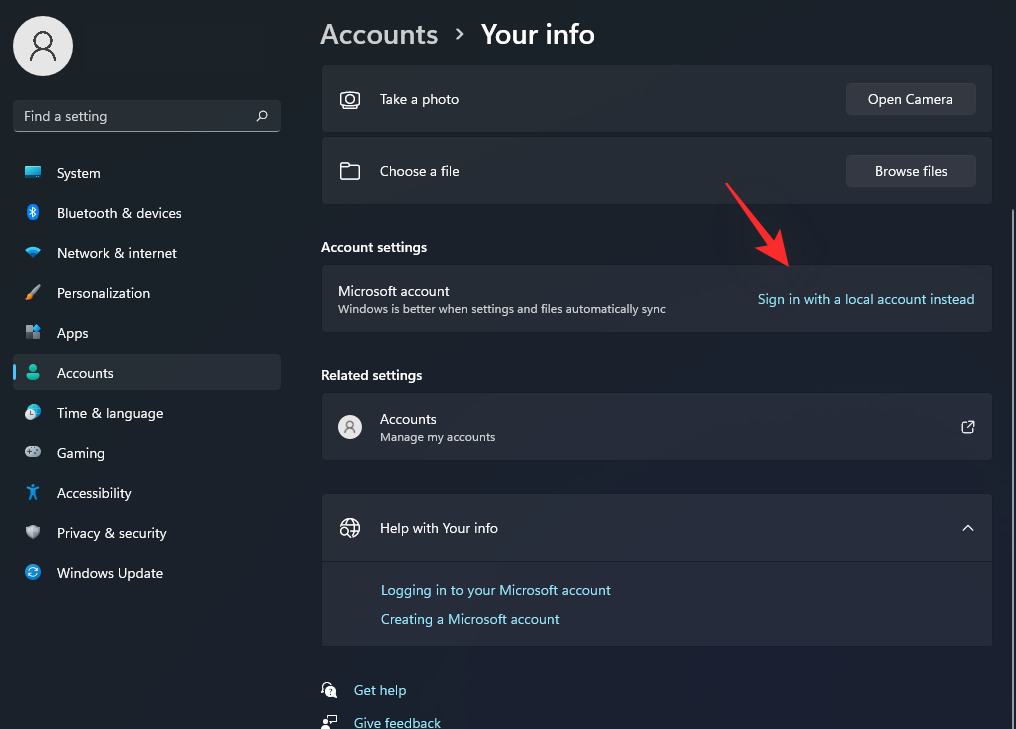Image resolution: width=1016 pixels, height=729 pixels.
Task: Navigate back via Accounts breadcrumb
Action: (x=379, y=35)
